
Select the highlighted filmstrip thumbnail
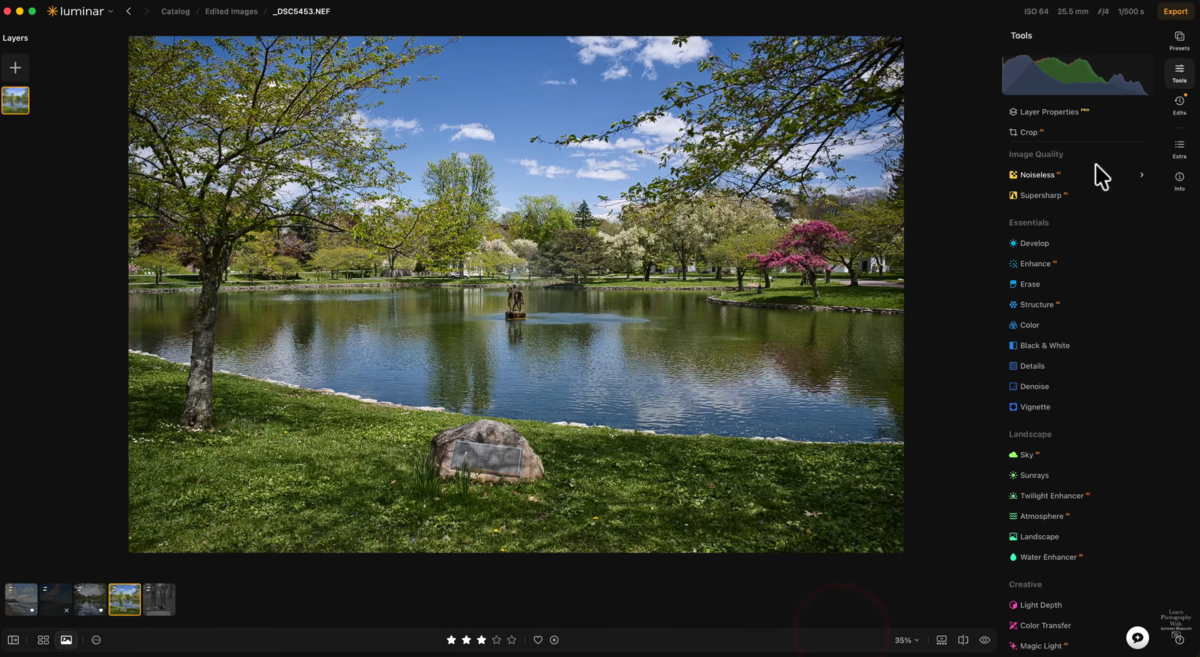125,599
